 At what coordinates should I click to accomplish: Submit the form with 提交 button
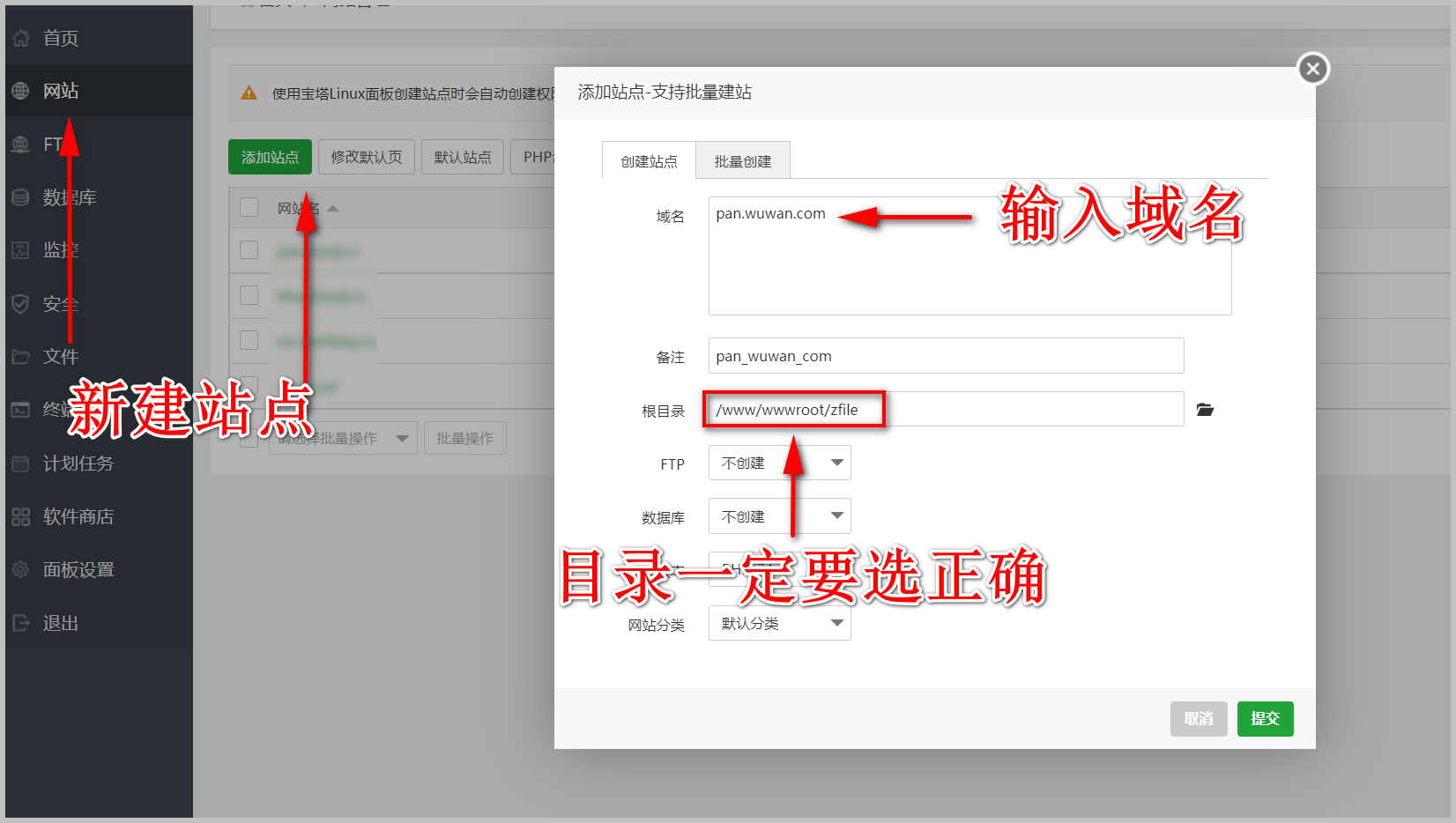click(x=1265, y=719)
